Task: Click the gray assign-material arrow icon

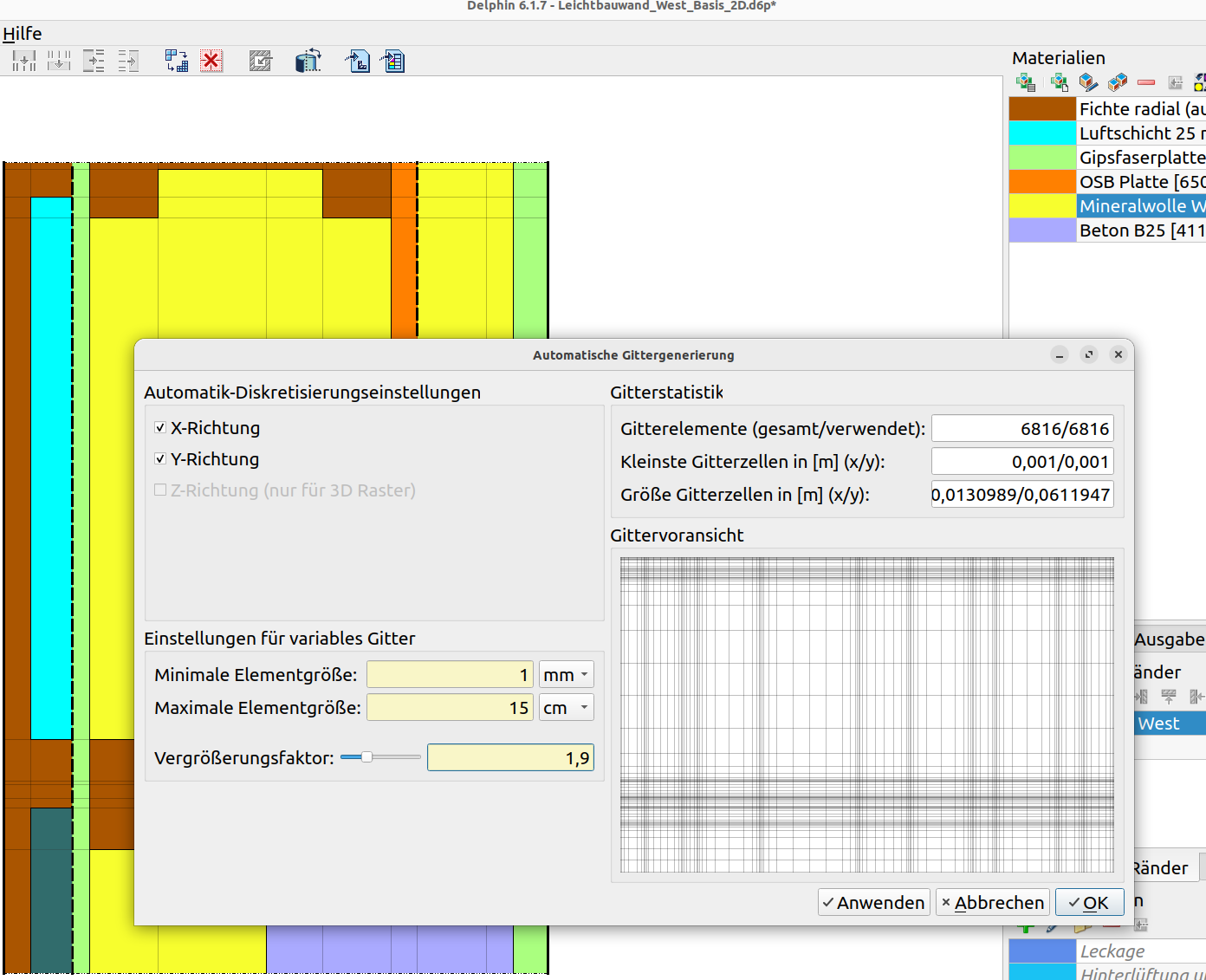Action: 1175,82
